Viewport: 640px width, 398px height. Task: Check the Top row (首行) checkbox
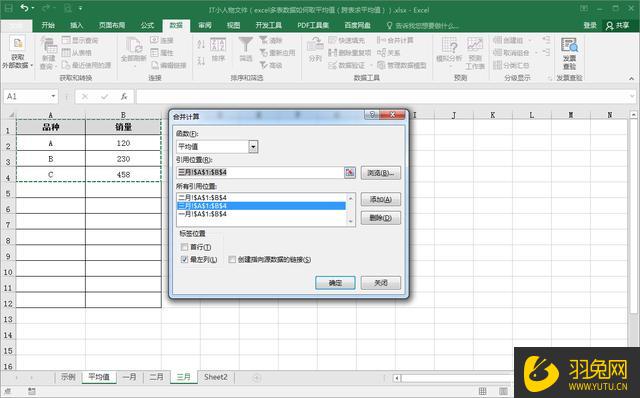184,247
